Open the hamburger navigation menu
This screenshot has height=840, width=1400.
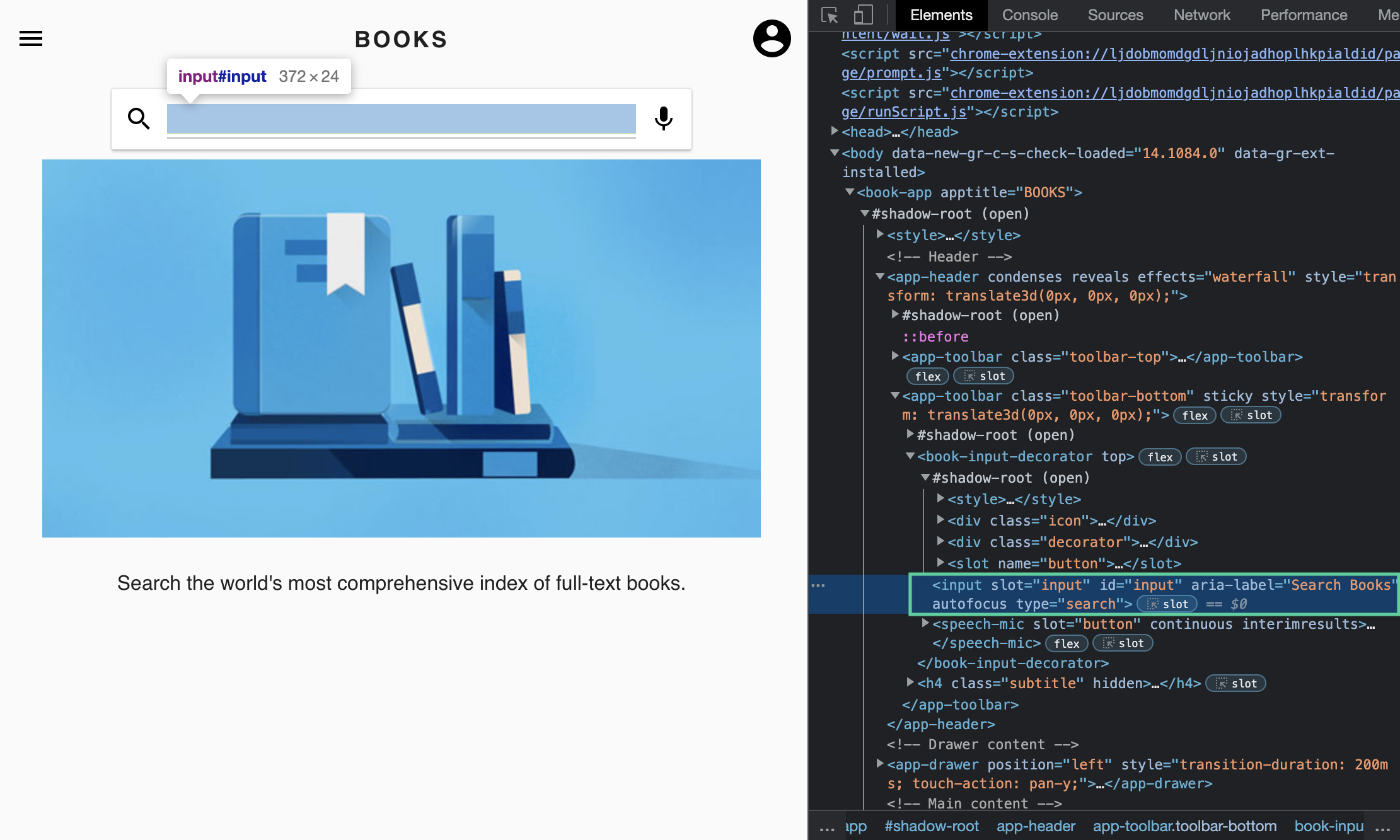click(x=31, y=39)
